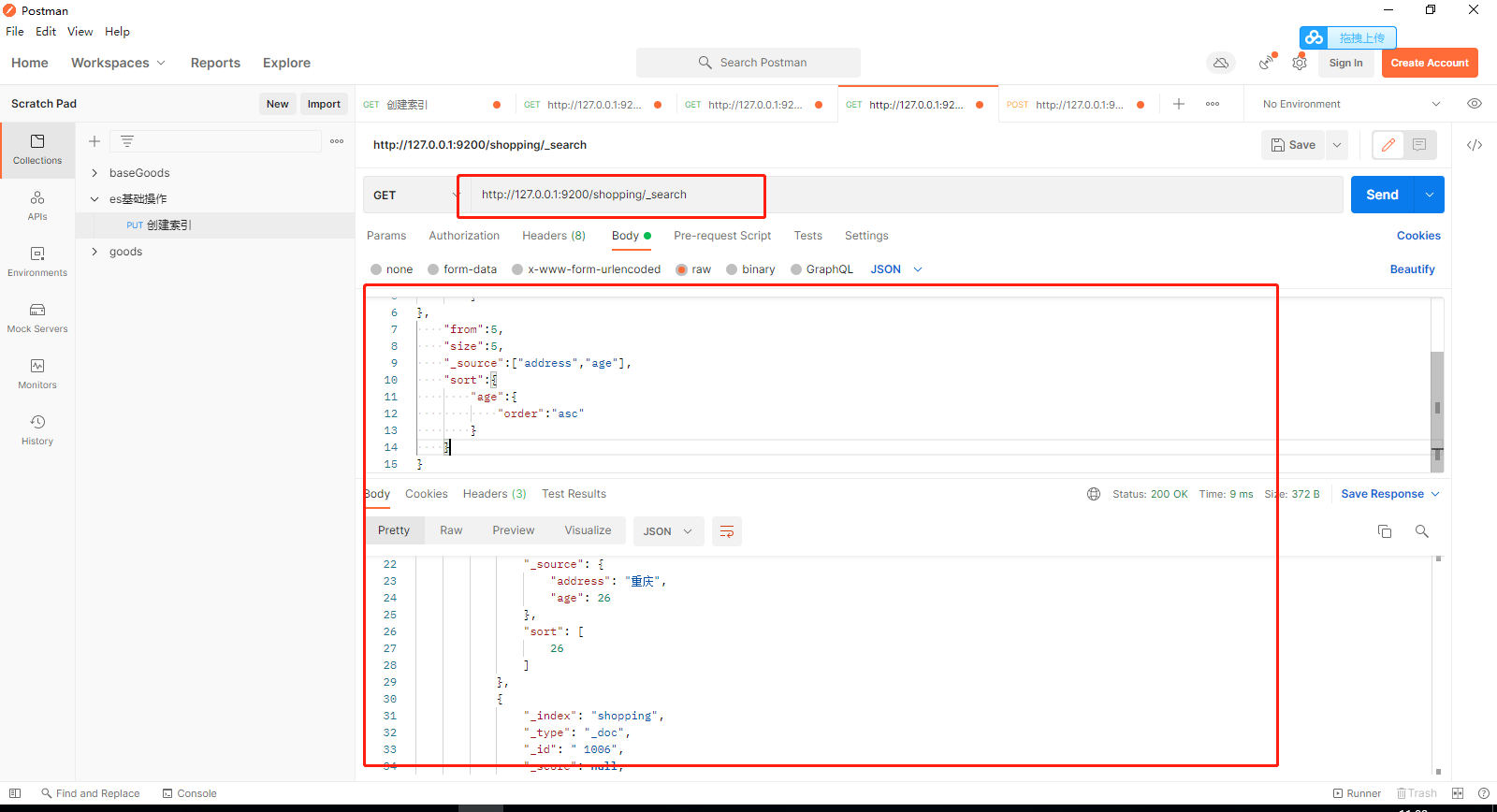Open the File menu
The height and width of the screenshot is (812, 1497).
pyautogui.click(x=15, y=31)
